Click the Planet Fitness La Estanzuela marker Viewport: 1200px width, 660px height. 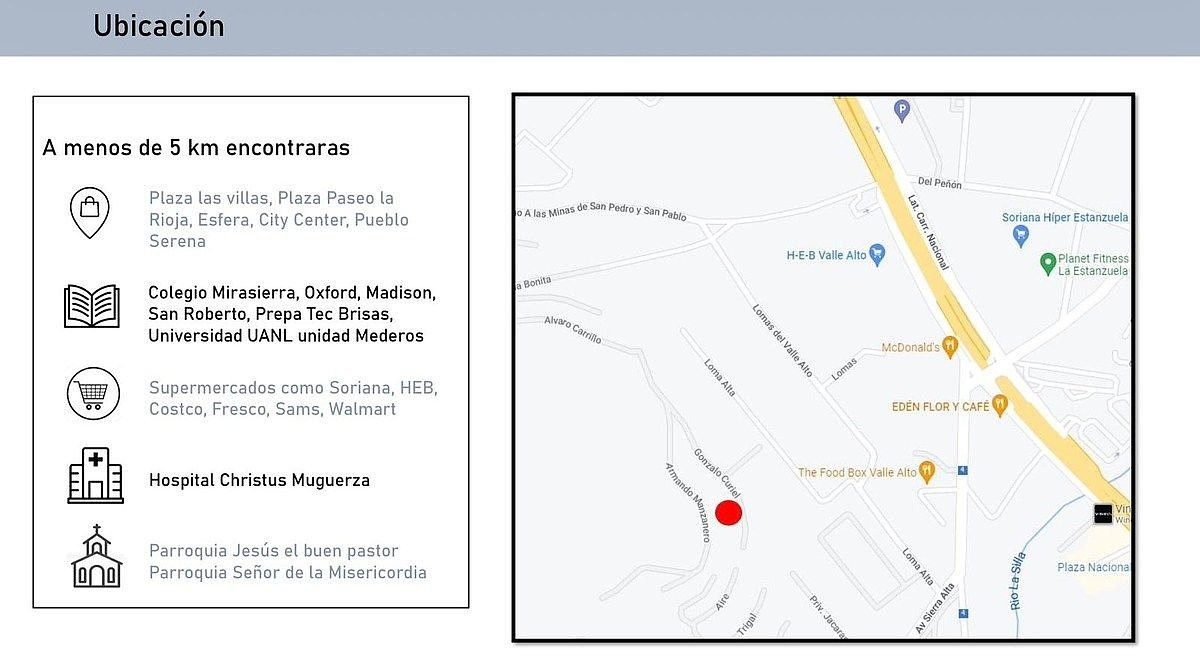coord(1048,264)
